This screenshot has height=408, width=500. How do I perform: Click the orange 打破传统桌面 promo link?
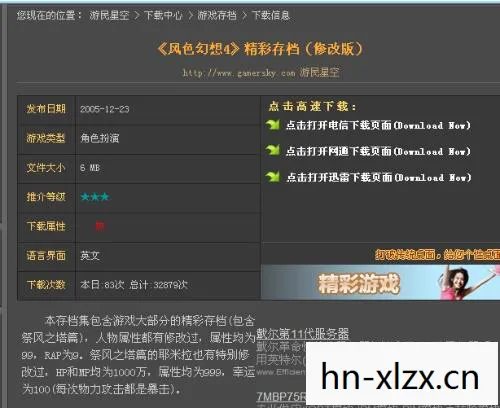[437, 255]
